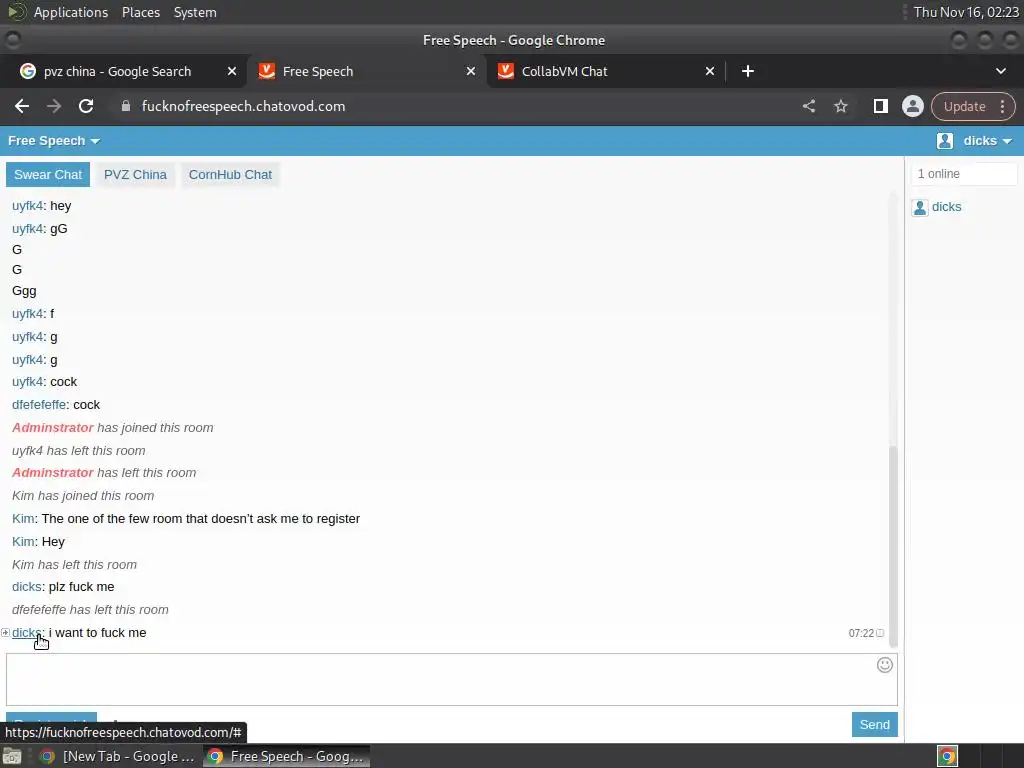Open the System menu
Viewport: 1024px width, 768px height.
[195, 12]
